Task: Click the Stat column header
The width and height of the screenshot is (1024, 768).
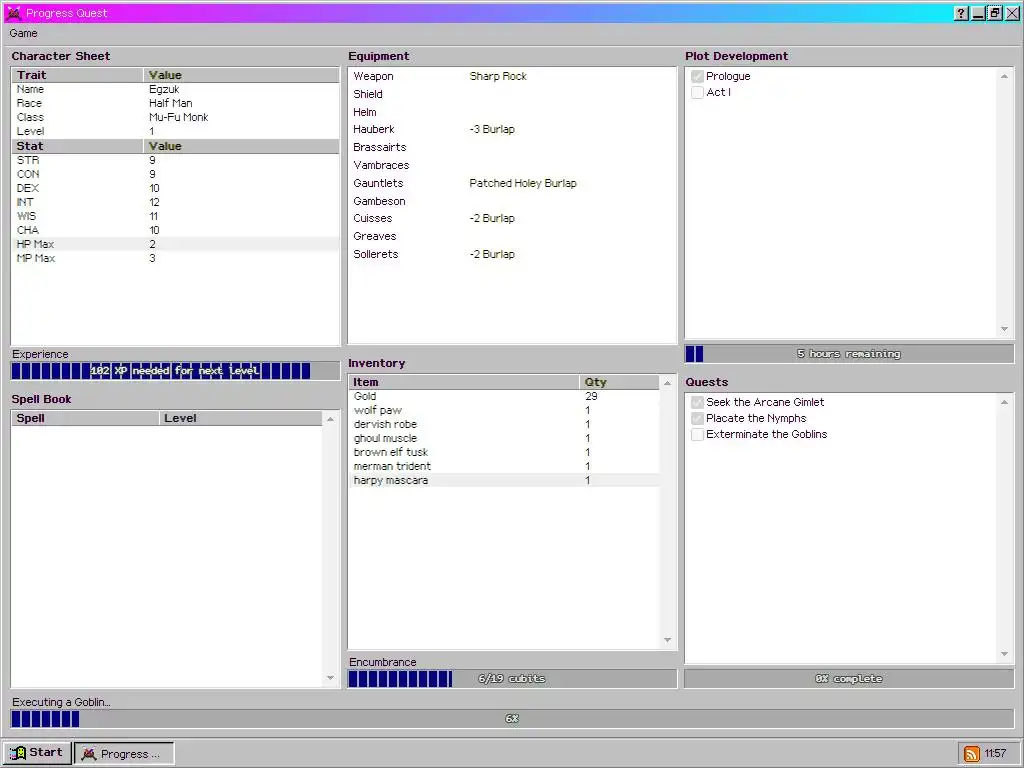Action: (78, 146)
